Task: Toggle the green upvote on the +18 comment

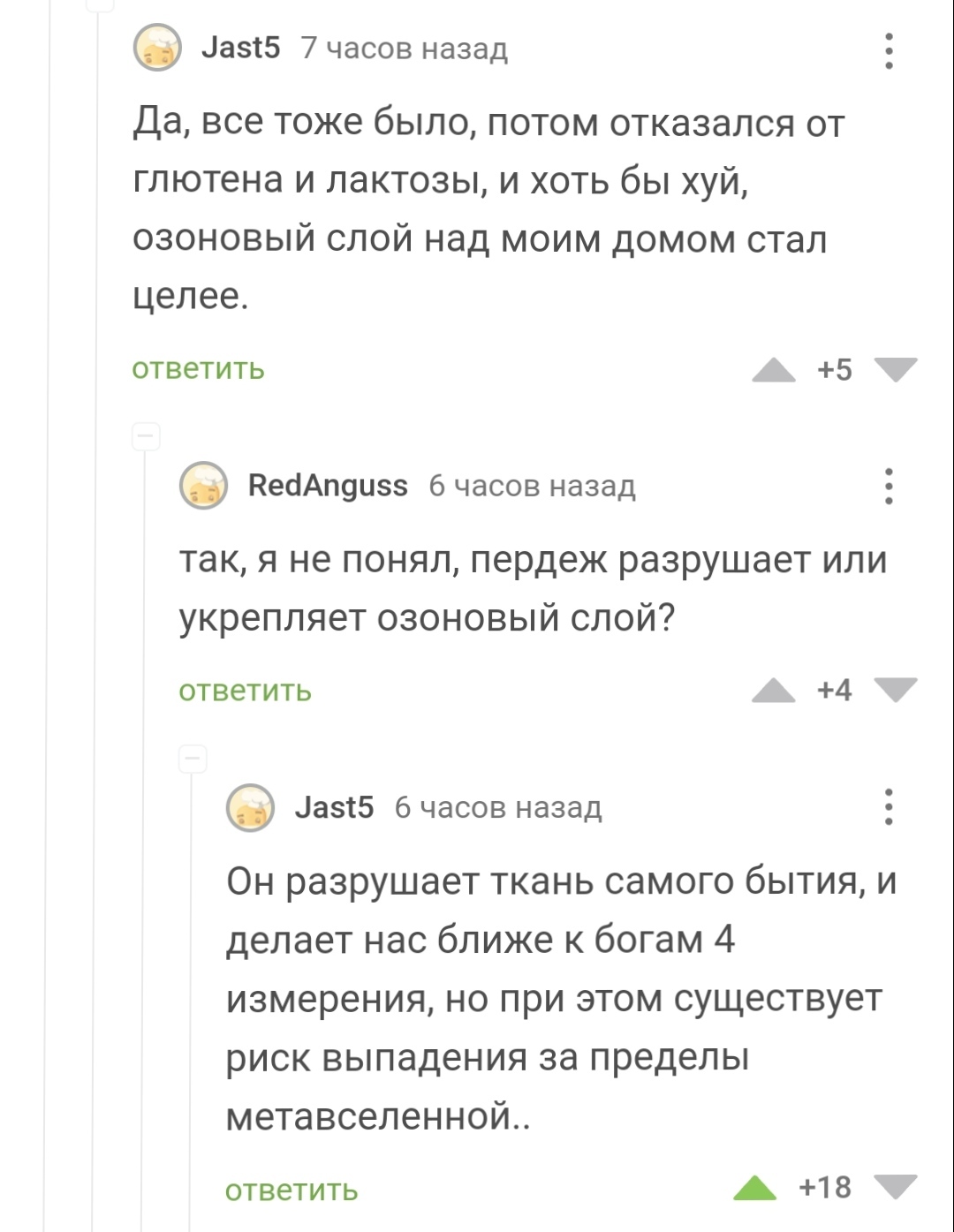Action: coord(755,1189)
